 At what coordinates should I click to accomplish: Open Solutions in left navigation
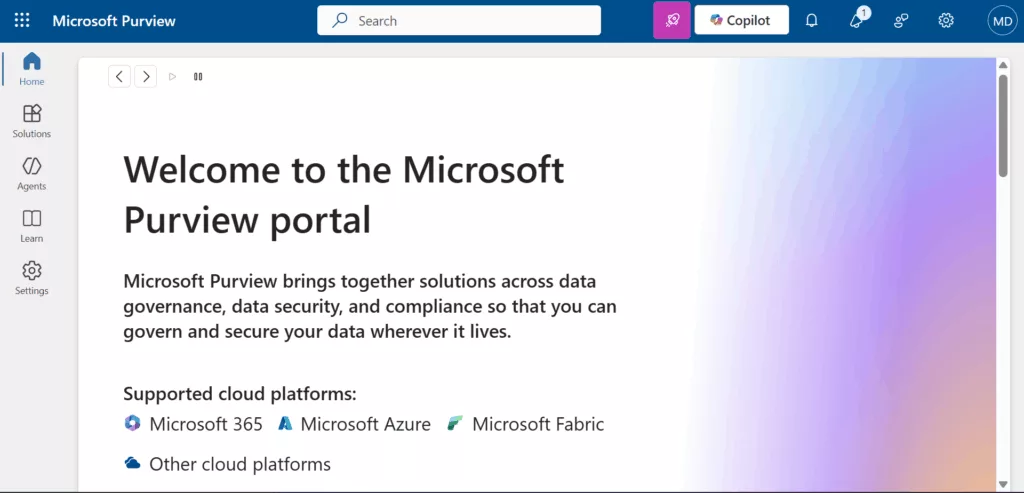(31, 121)
